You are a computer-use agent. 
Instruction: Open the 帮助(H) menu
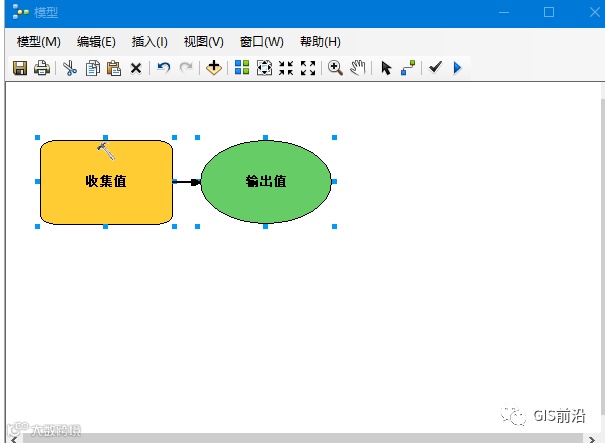coord(320,42)
